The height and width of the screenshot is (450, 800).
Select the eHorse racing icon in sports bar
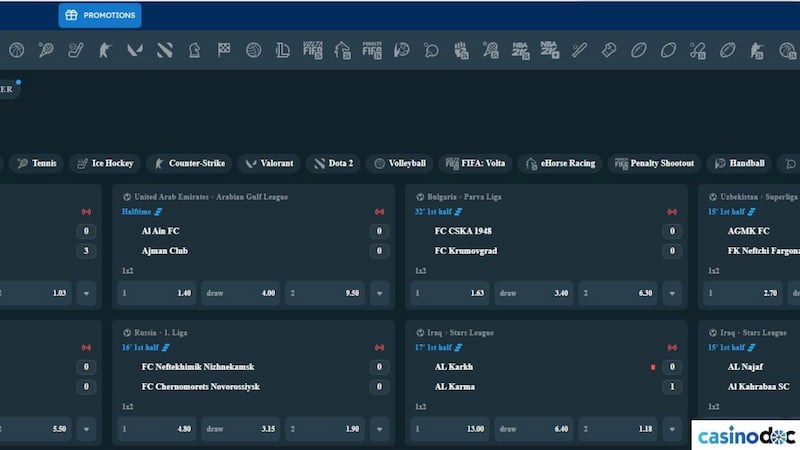(x=342, y=50)
